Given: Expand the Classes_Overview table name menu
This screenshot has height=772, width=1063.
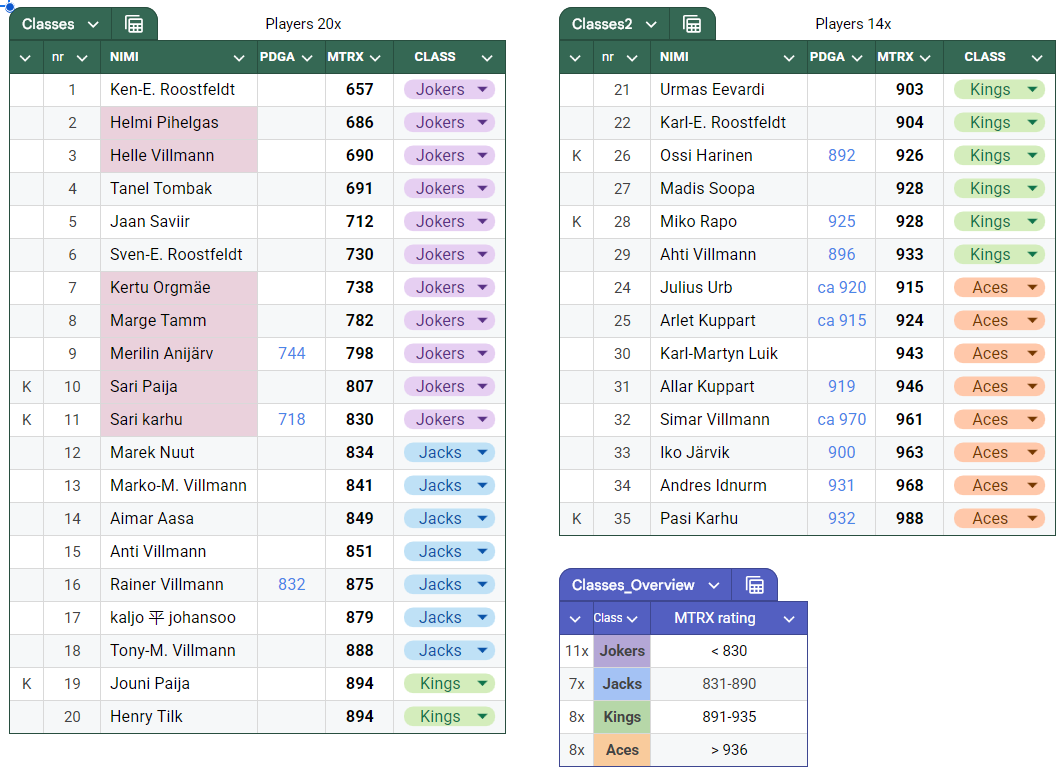Looking at the screenshot, I should [713, 585].
